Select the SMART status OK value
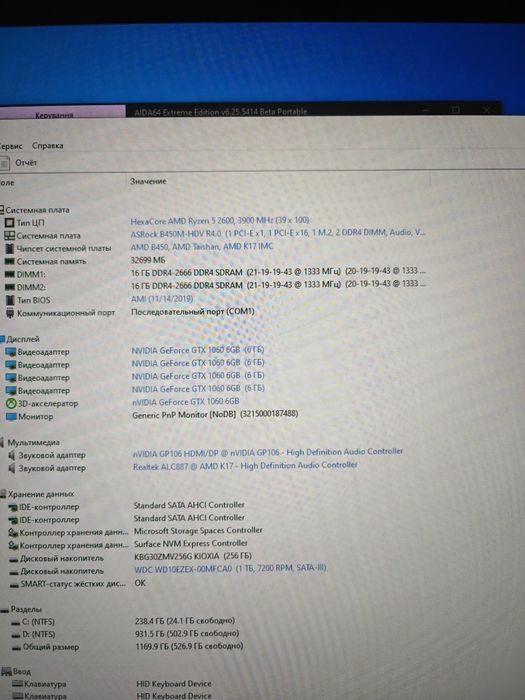 click(x=140, y=583)
